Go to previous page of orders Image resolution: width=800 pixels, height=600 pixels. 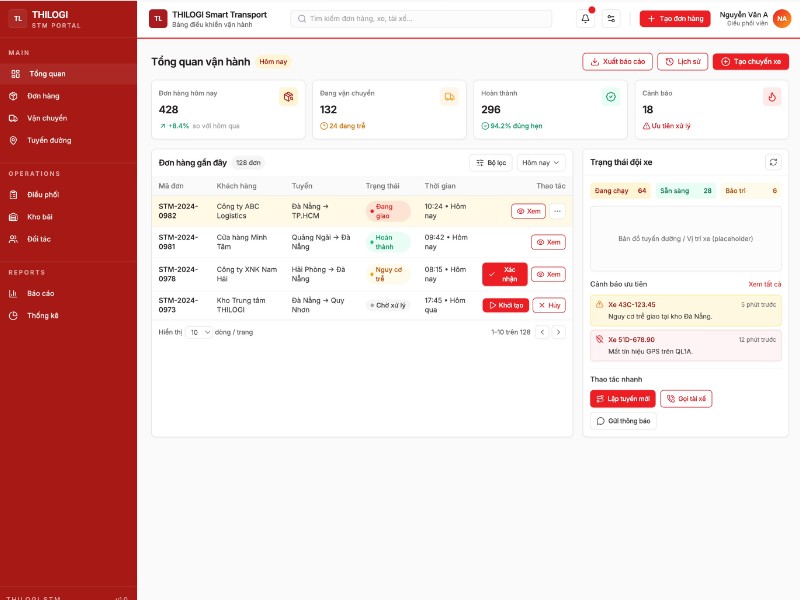[542, 332]
